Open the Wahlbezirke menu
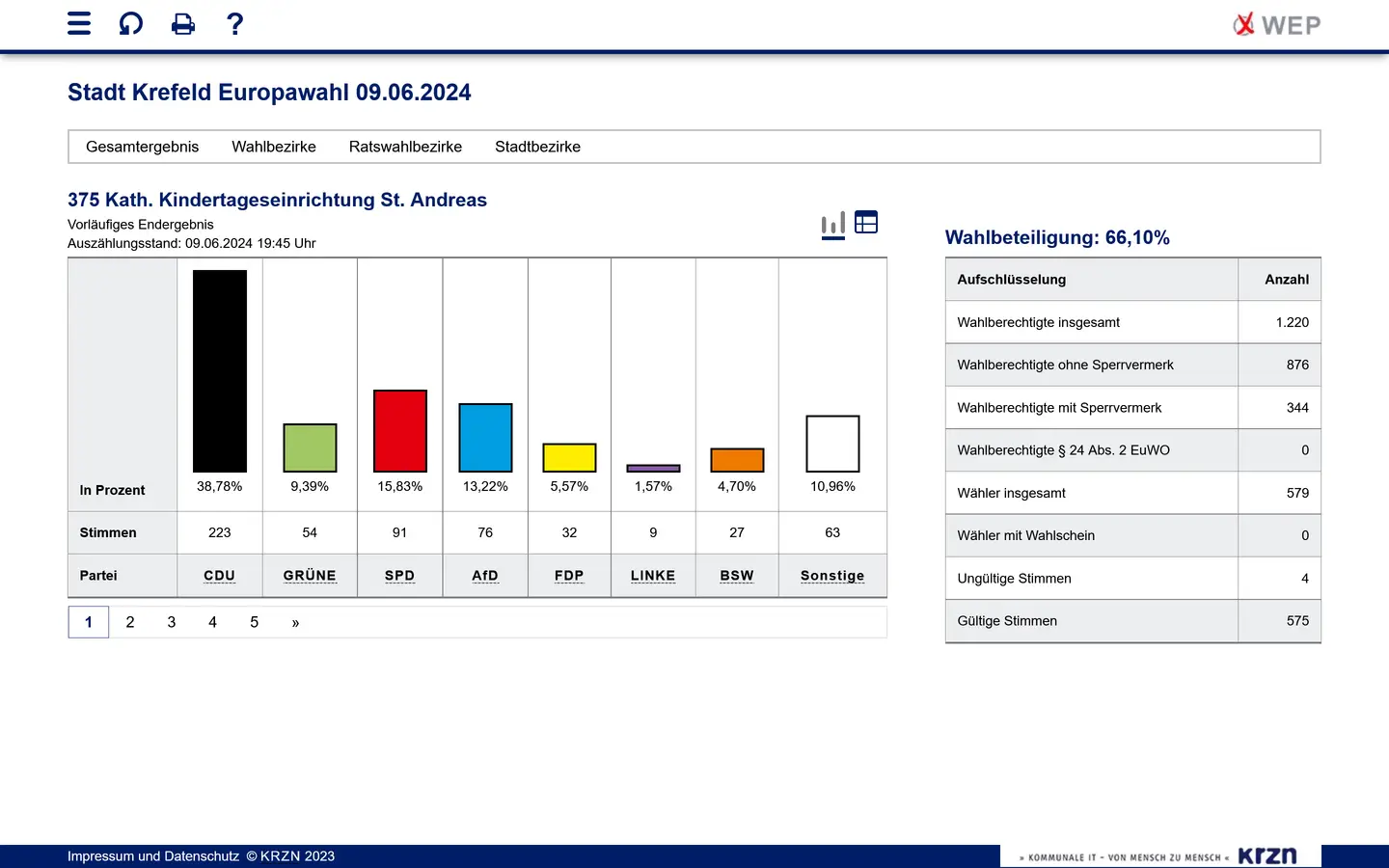1389x868 pixels. 274,147
